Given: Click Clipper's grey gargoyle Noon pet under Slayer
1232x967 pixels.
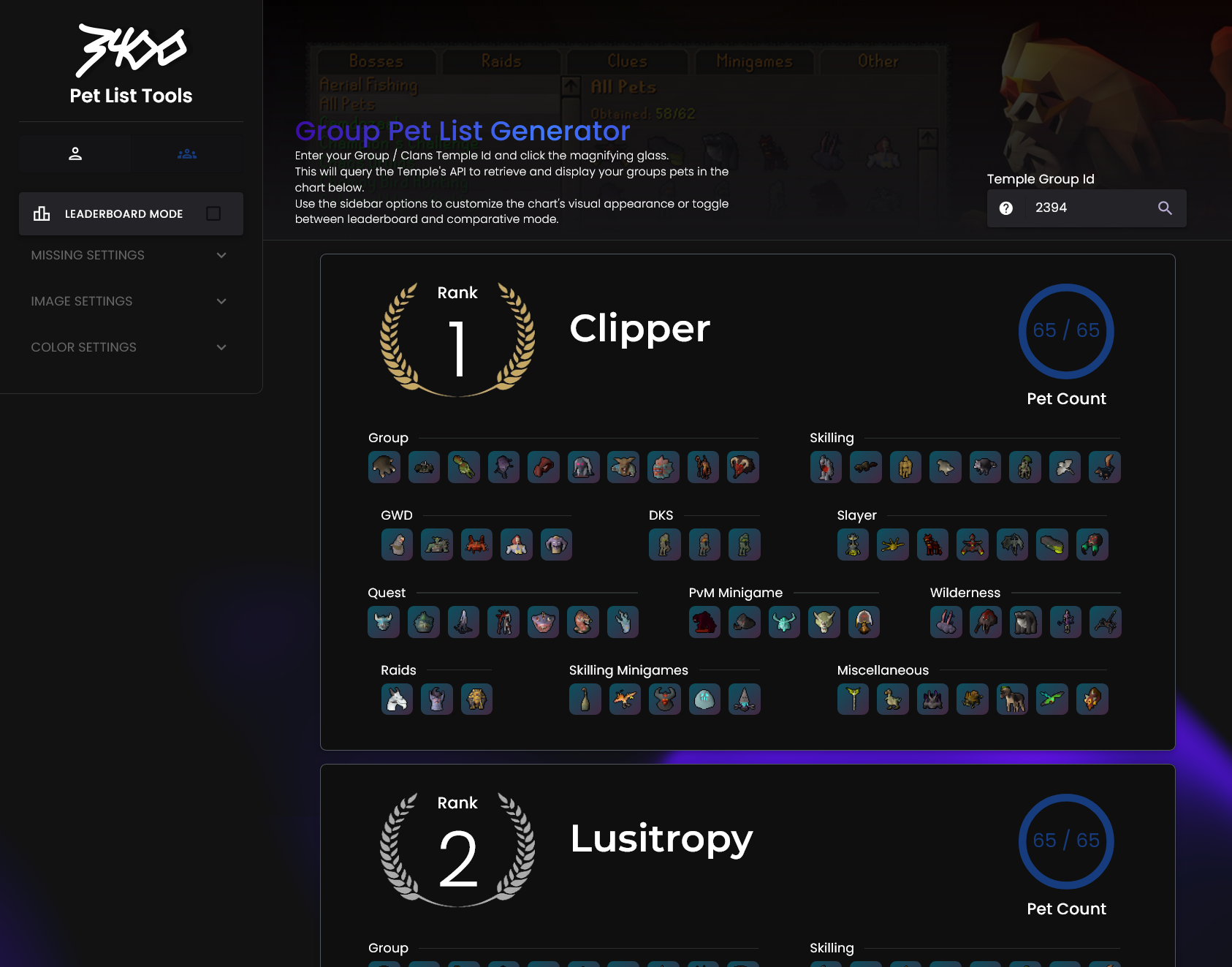Looking at the screenshot, I should 1013,545.
